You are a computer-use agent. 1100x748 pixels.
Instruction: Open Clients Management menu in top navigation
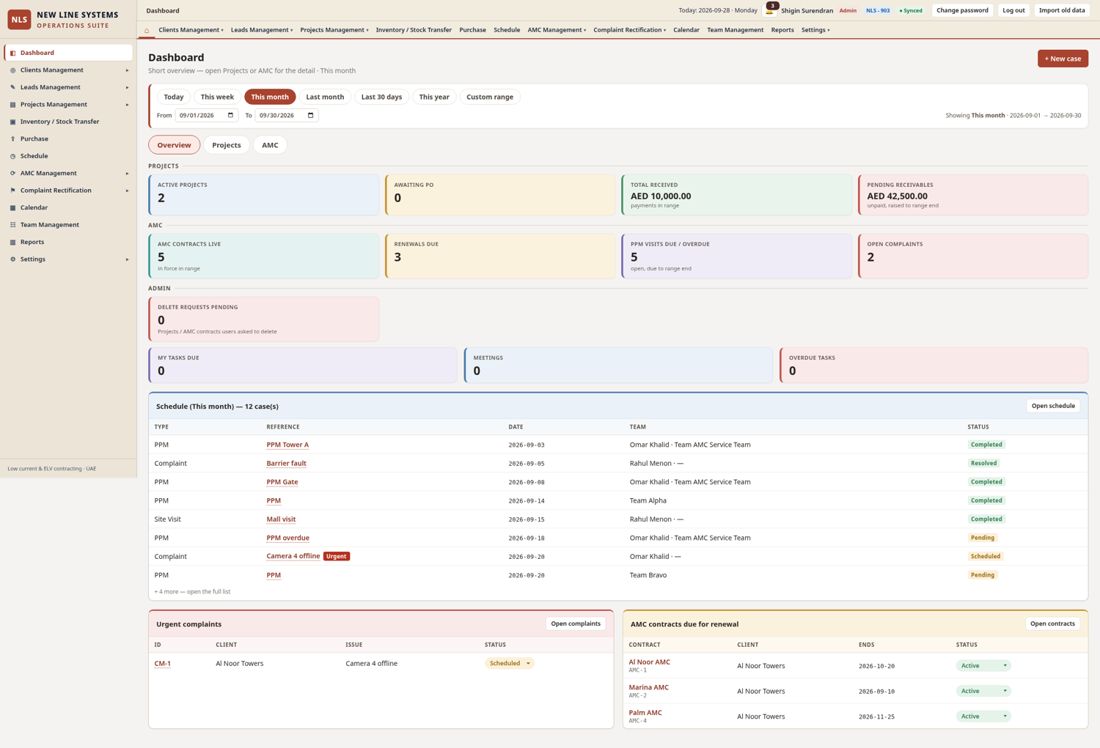(x=191, y=30)
